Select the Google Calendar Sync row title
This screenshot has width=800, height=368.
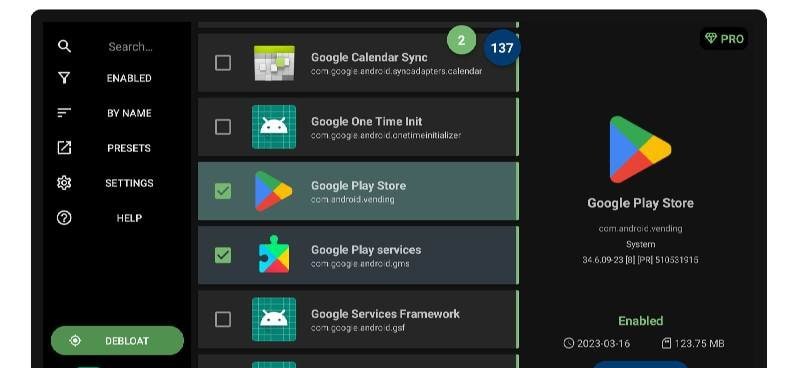click(369, 57)
